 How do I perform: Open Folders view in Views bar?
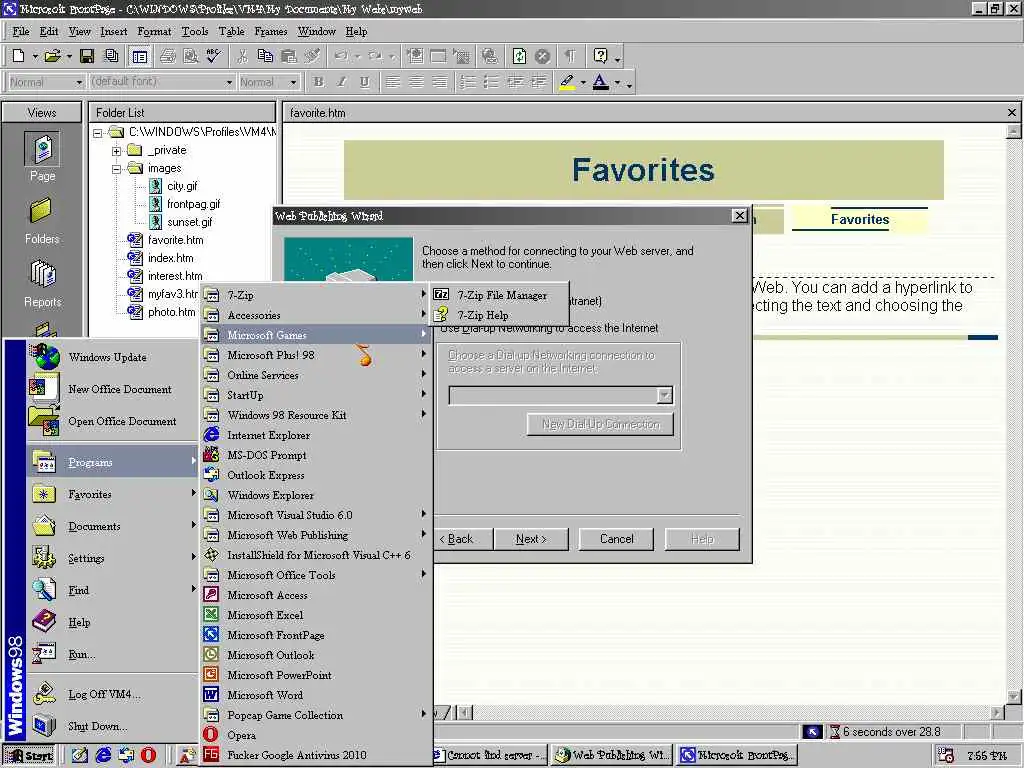[x=42, y=222]
